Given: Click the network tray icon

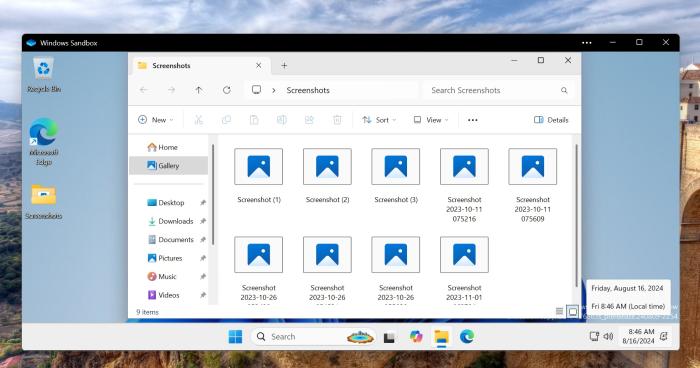Looking at the screenshot, I should 594,336.
